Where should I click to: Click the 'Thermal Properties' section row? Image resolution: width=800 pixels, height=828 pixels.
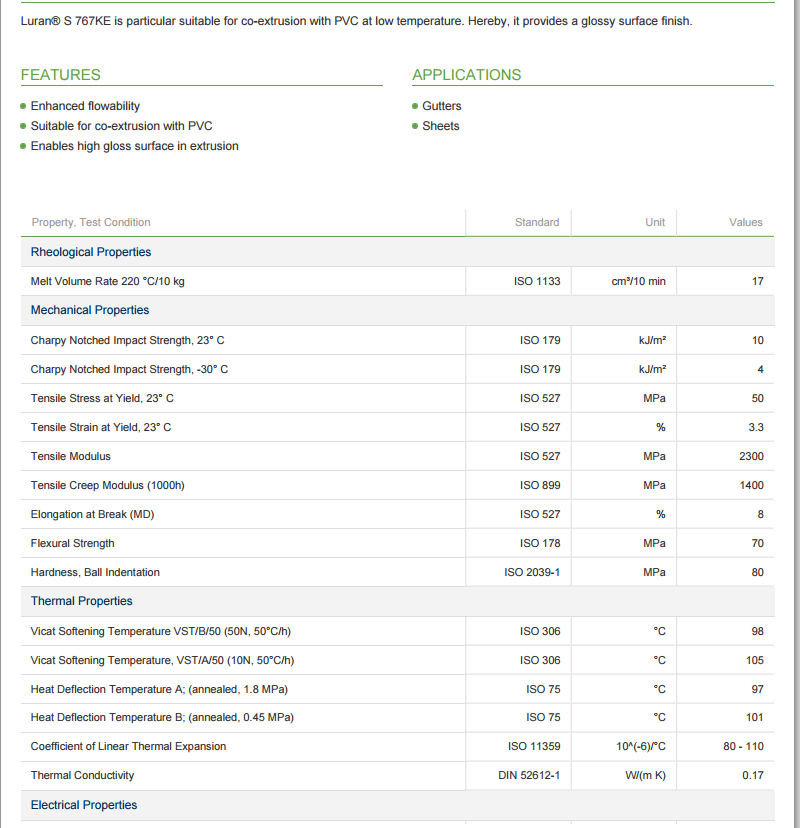pos(398,601)
